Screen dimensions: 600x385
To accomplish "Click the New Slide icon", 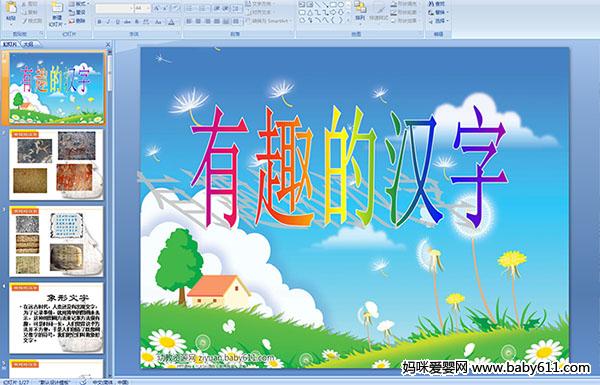I will (x=56, y=12).
